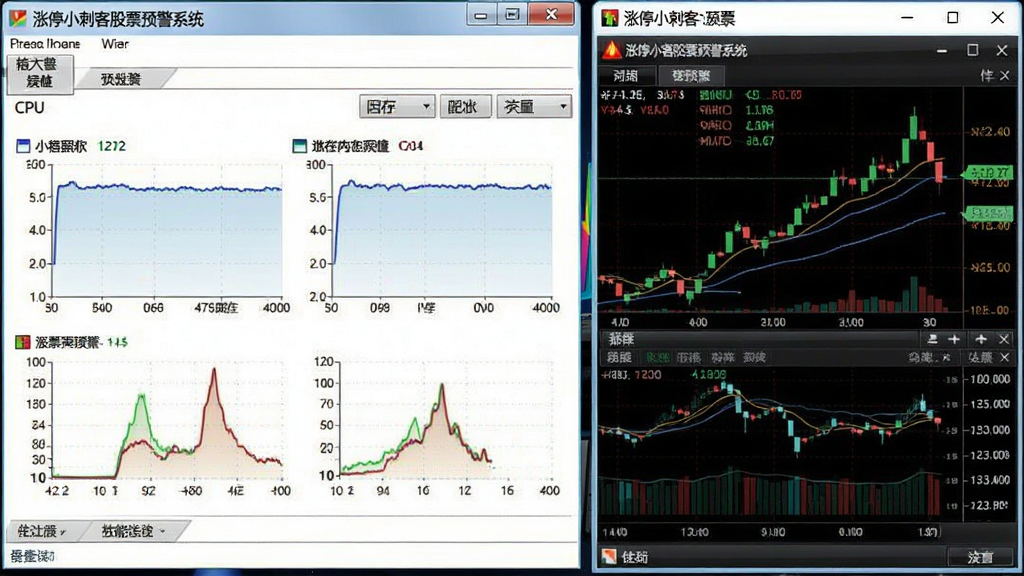The image size is (1024, 576).
Task: Click the small pin icon on the lower tab row's right
Action: pyautogui.click(x=946, y=358)
